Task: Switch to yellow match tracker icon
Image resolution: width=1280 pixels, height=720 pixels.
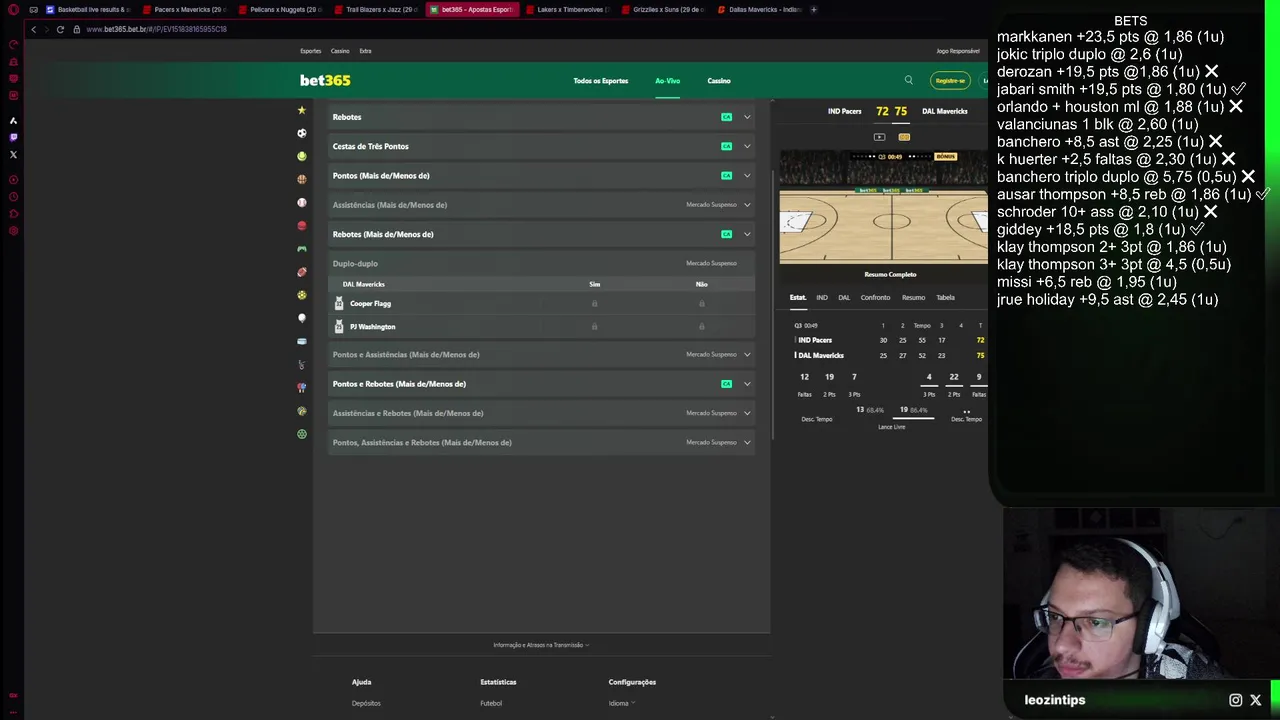Action: pos(904,137)
